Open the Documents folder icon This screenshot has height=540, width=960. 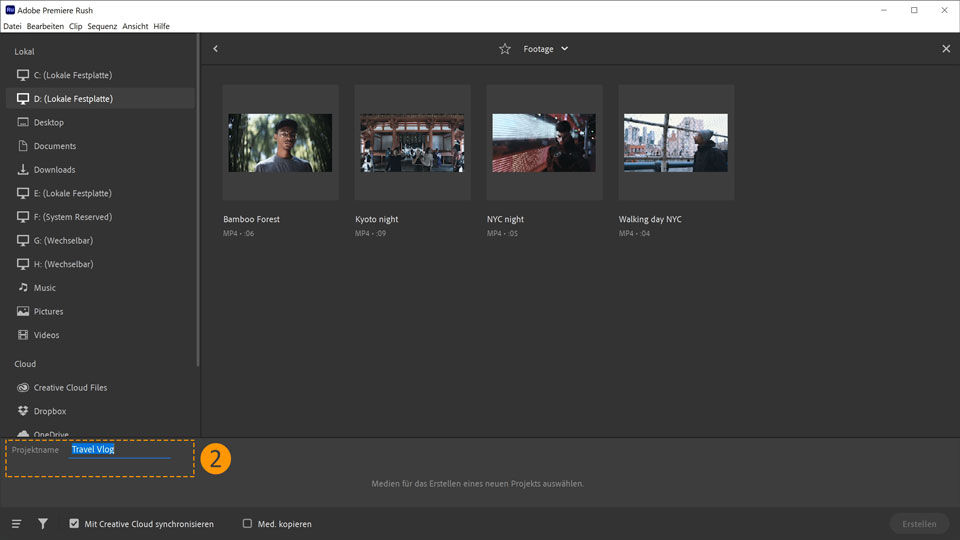(x=23, y=146)
